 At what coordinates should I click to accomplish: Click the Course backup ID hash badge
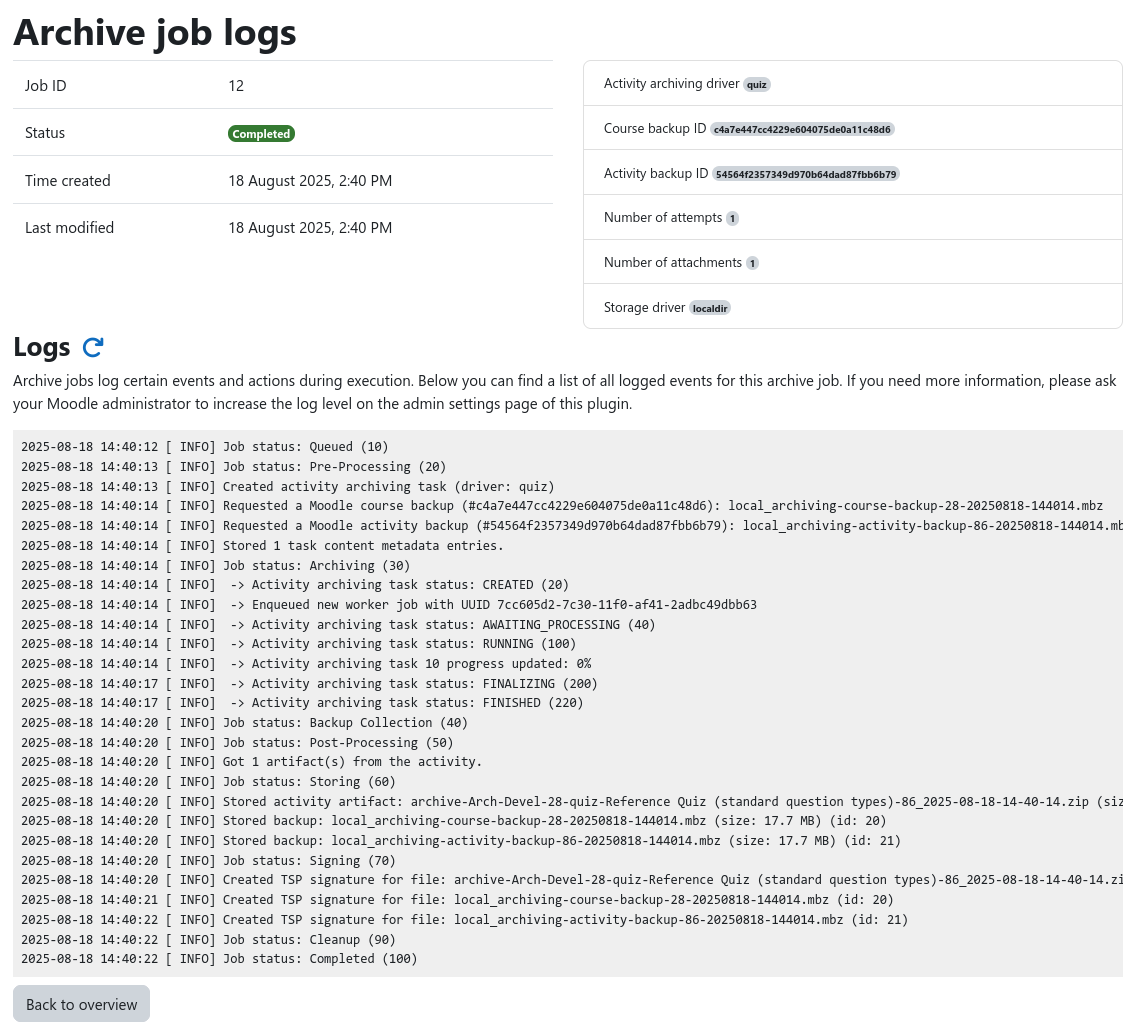(x=802, y=130)
